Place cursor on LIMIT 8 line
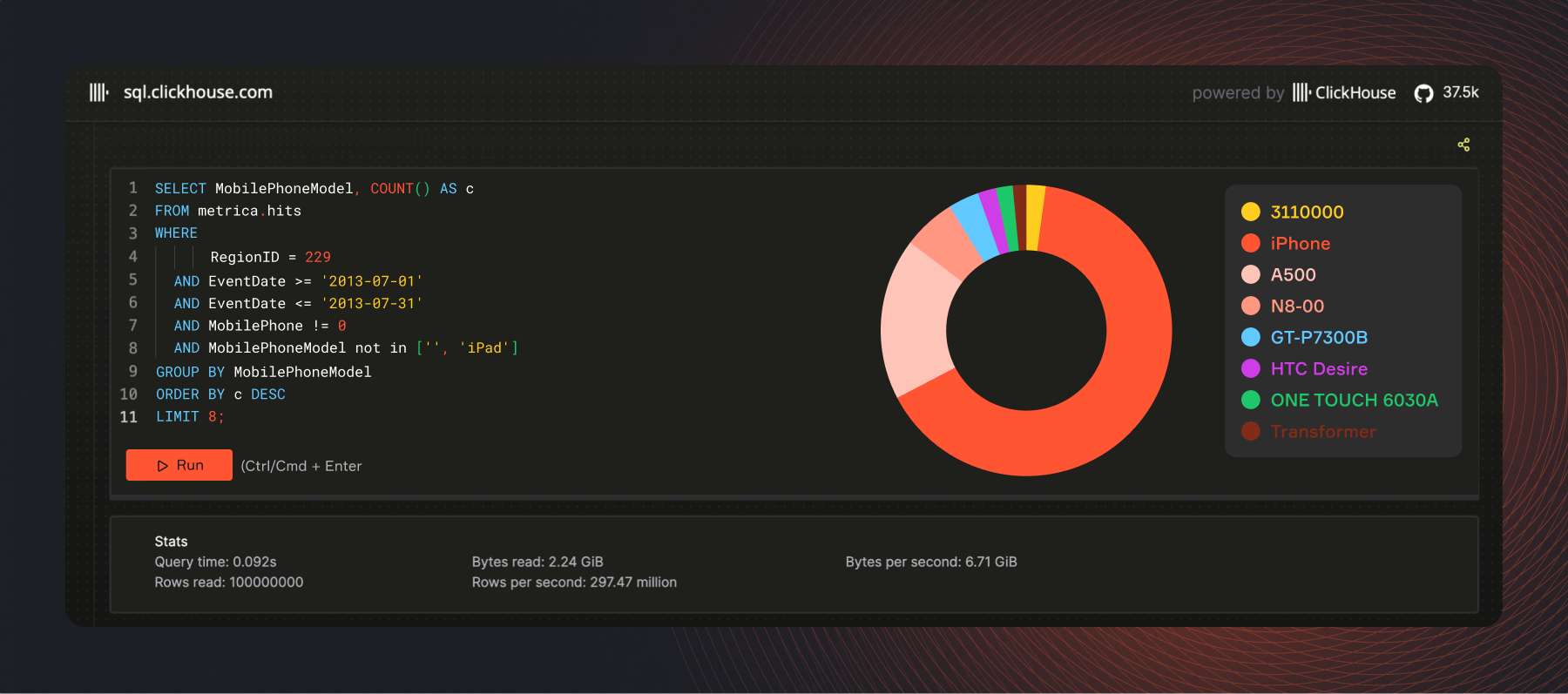 pyautogui.click(x=190, y=417)
